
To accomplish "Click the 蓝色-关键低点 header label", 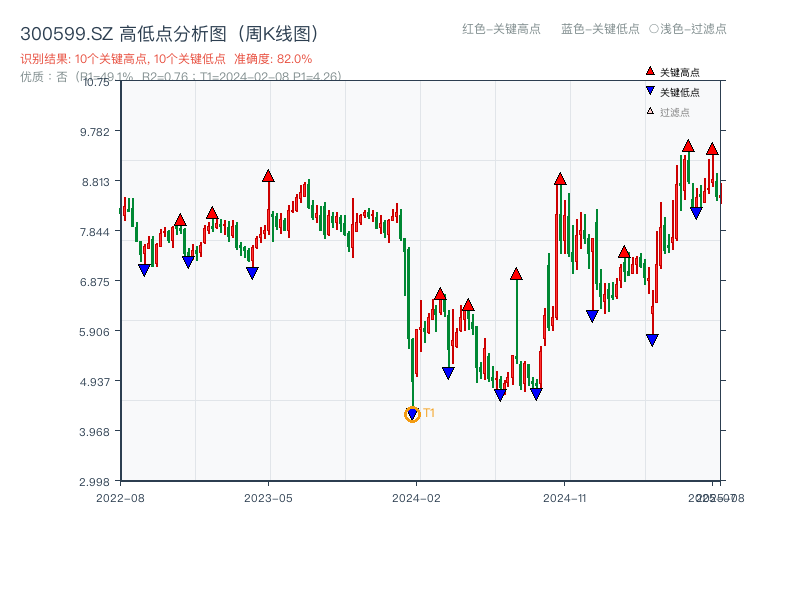I will [600, 29].
